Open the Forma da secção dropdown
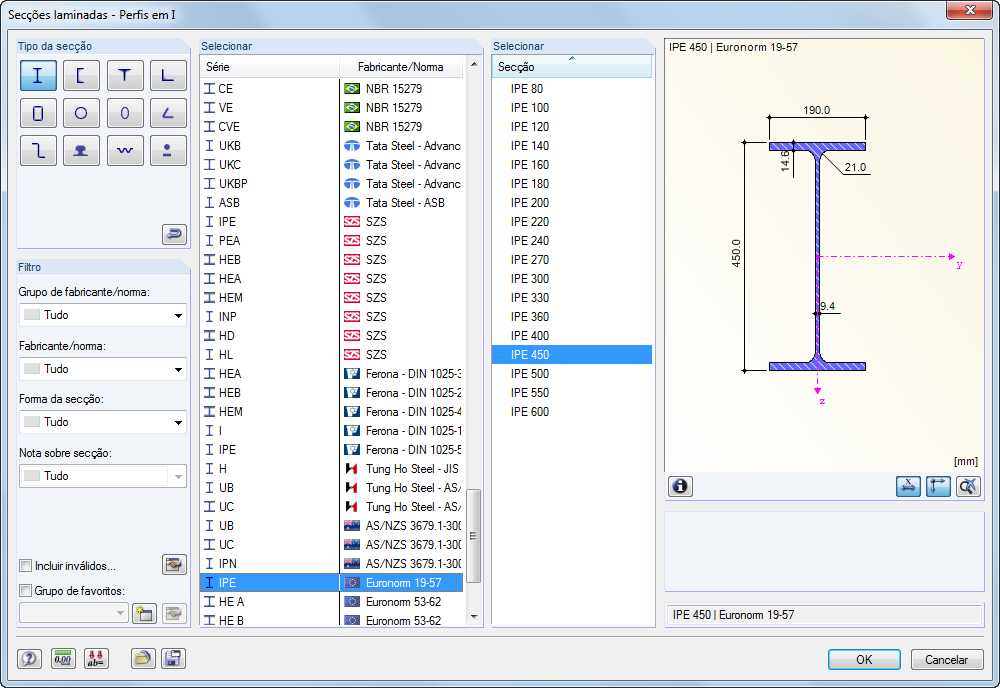The image size is (1000, 688). 102,422
